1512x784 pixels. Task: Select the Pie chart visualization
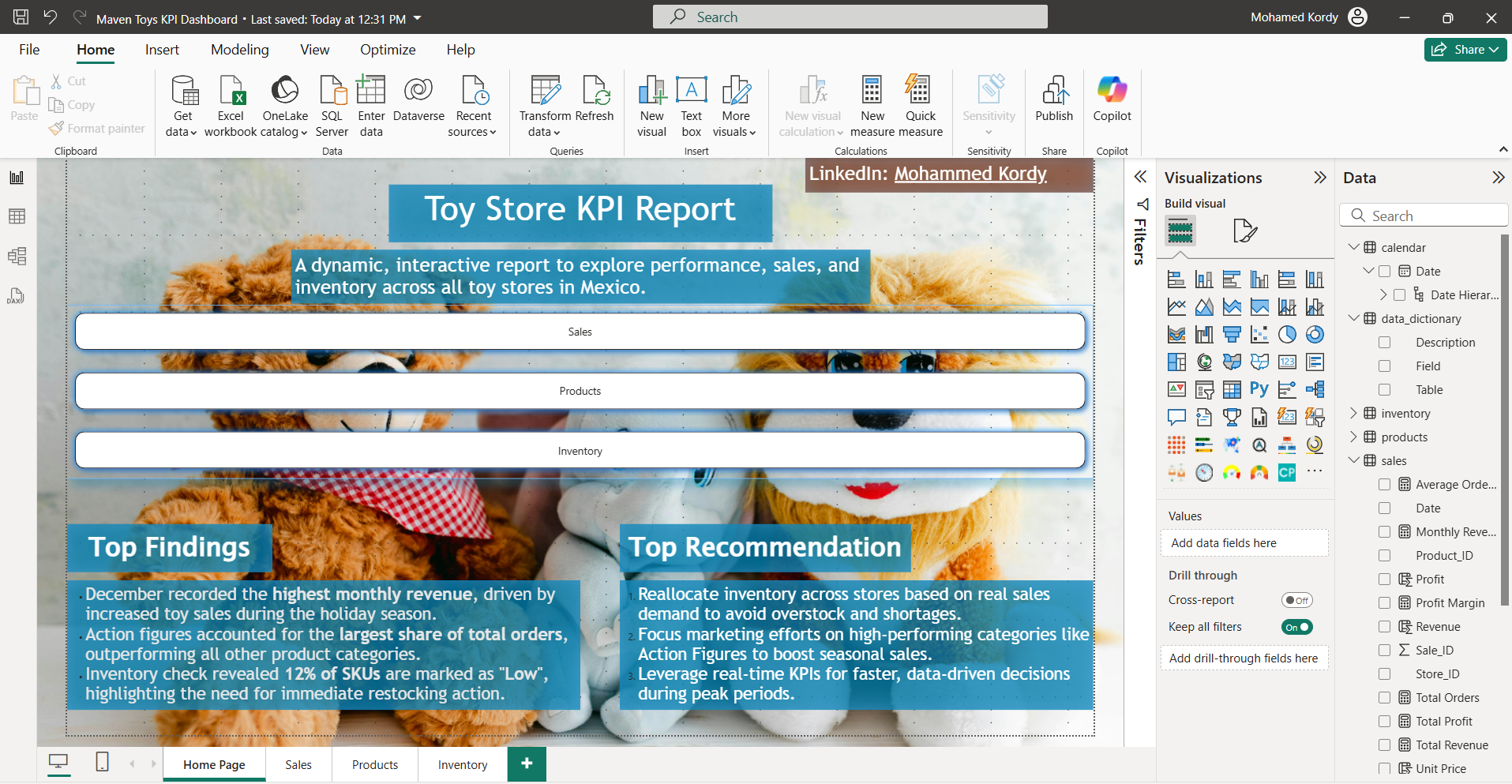tap(1287, 335)
